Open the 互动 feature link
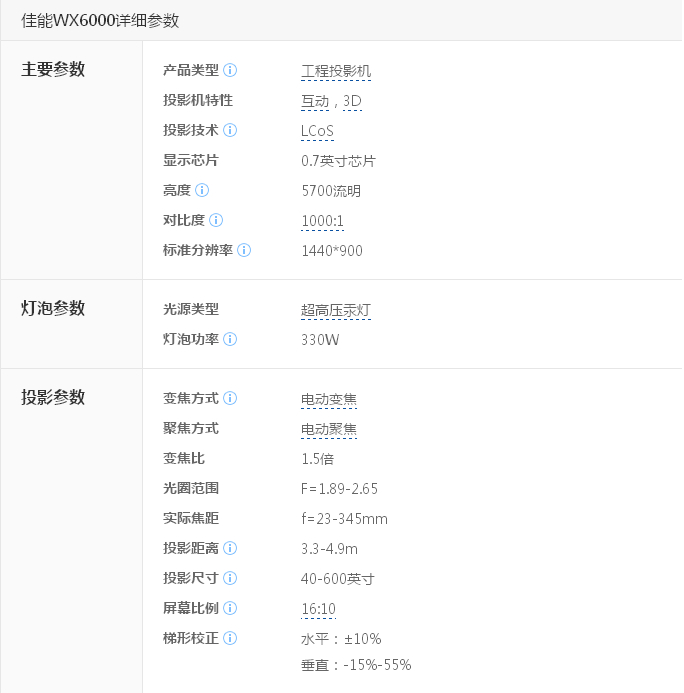684x693 pixels. (x=315, y=101)
